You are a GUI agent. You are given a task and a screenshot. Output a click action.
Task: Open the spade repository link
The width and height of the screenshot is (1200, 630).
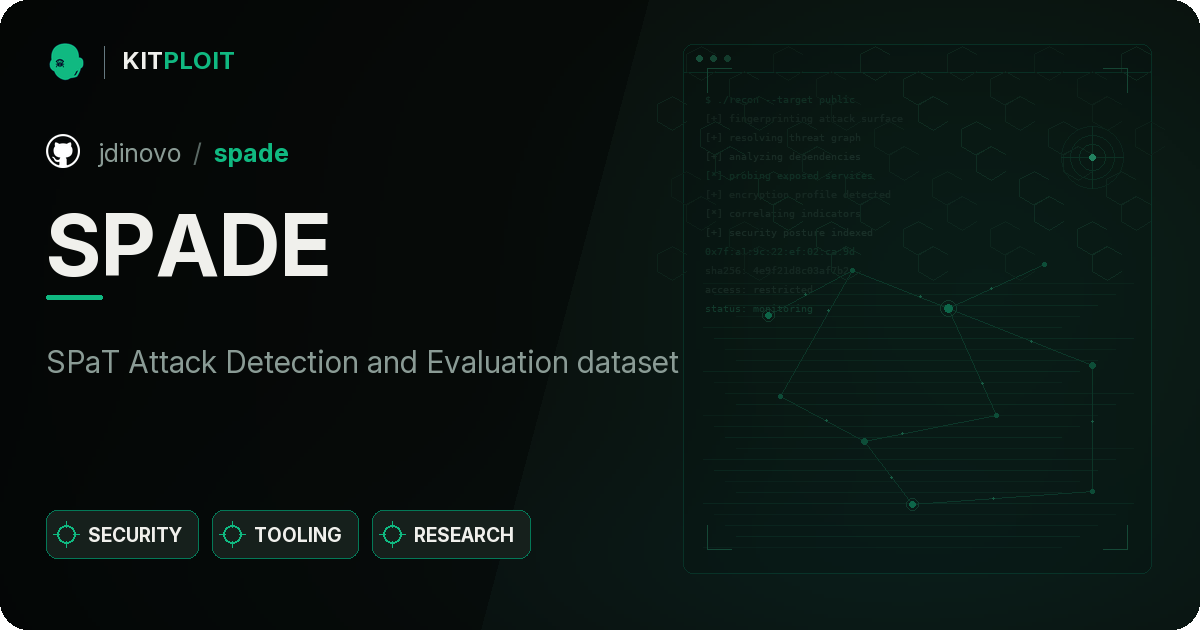(x=251, y=154)
